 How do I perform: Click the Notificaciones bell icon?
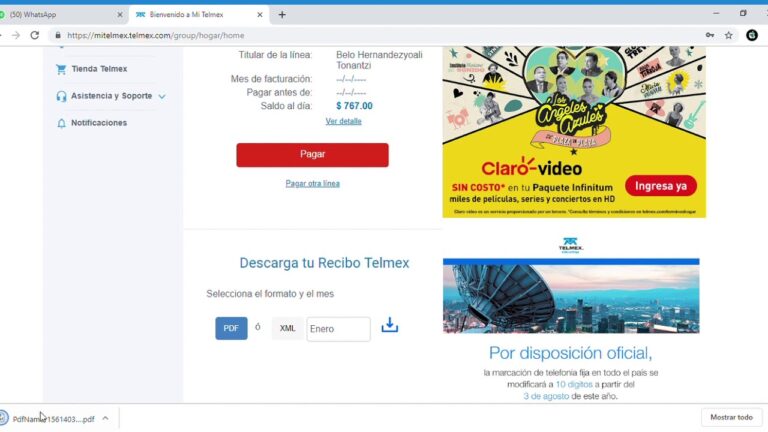coord(61,123)
